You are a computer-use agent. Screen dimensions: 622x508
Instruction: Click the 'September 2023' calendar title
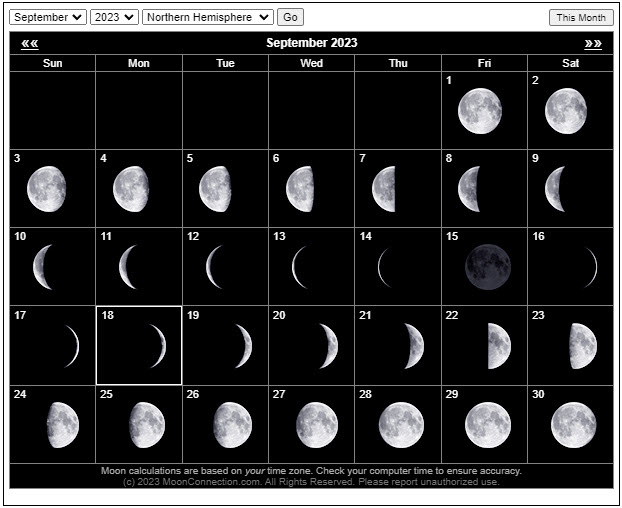[312, 43]
